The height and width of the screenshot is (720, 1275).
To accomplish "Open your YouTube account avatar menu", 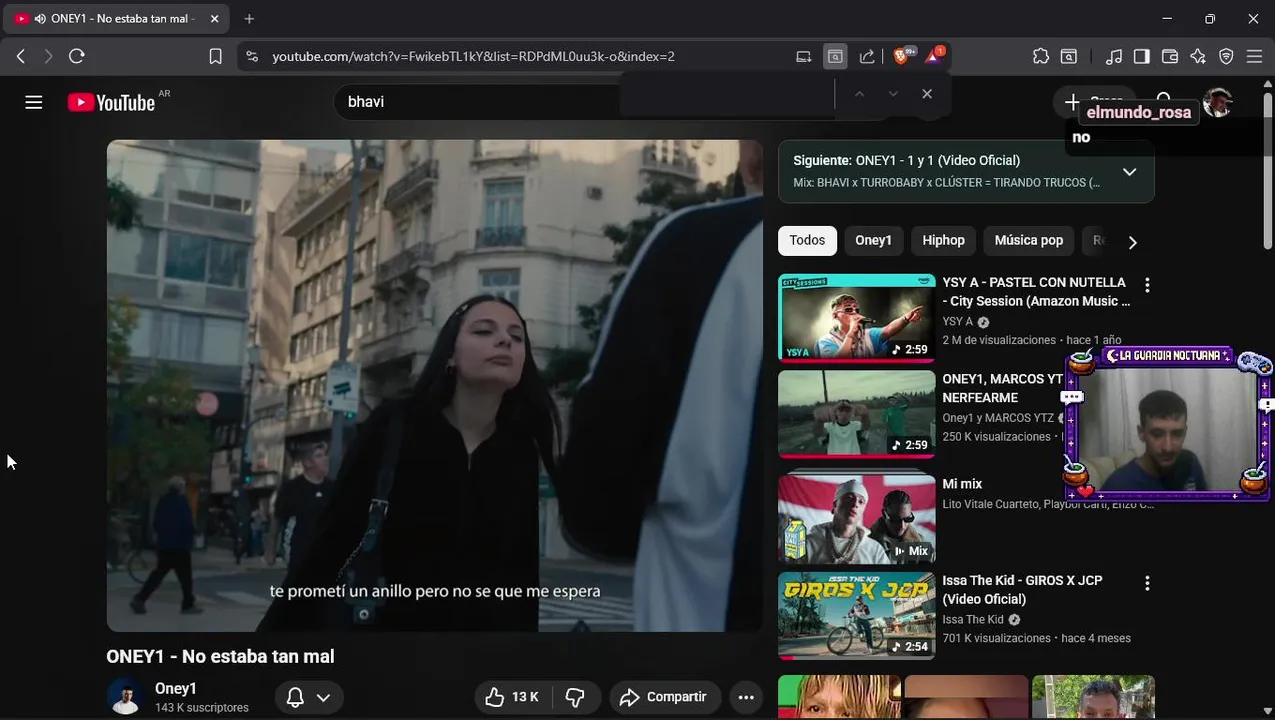I will (x=1217, y=102).
